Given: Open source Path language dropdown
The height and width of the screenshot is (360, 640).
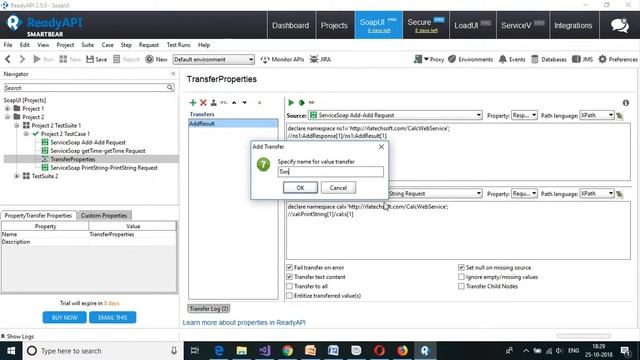Looking at the screenshot, I should tap(597, 116).
